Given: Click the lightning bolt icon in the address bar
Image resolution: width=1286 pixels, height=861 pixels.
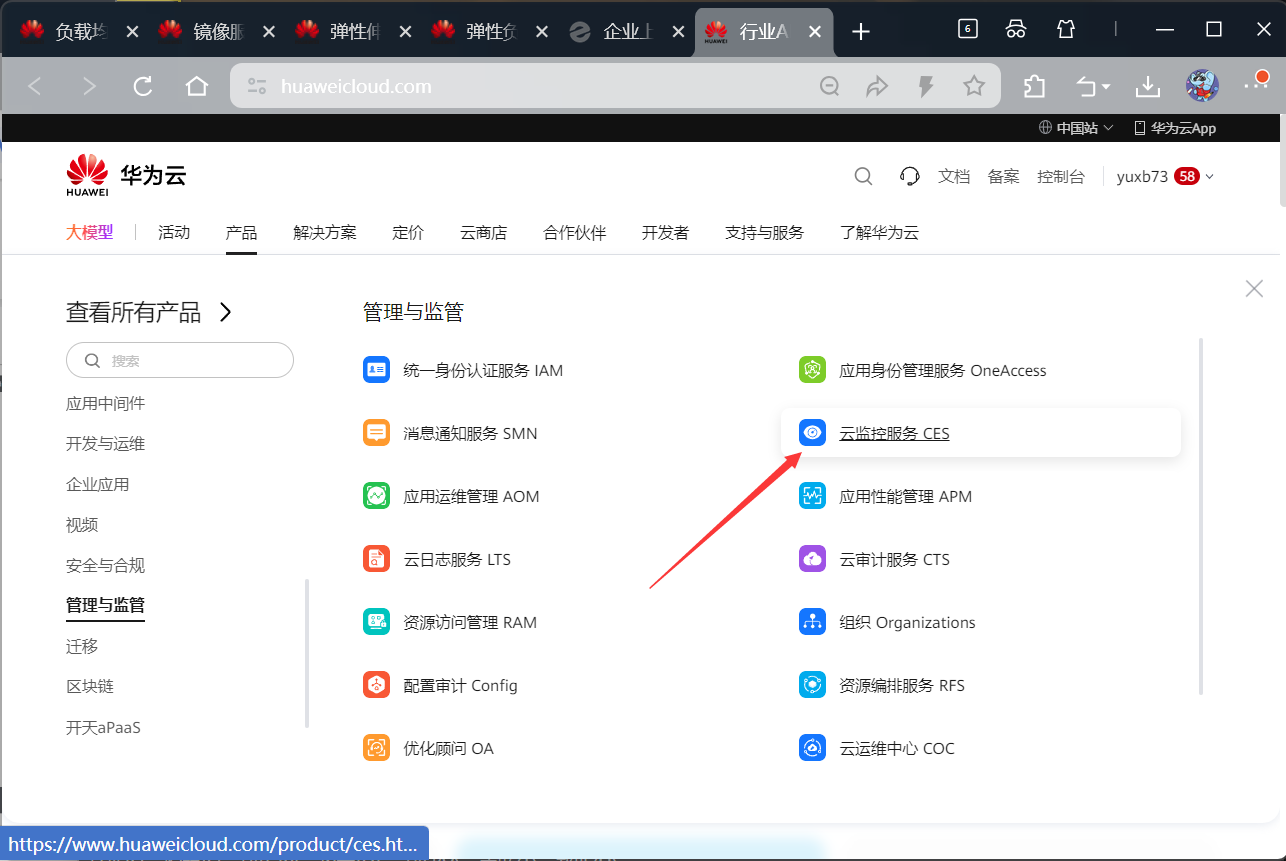Looking at the screenshot, I should (926, 86).
